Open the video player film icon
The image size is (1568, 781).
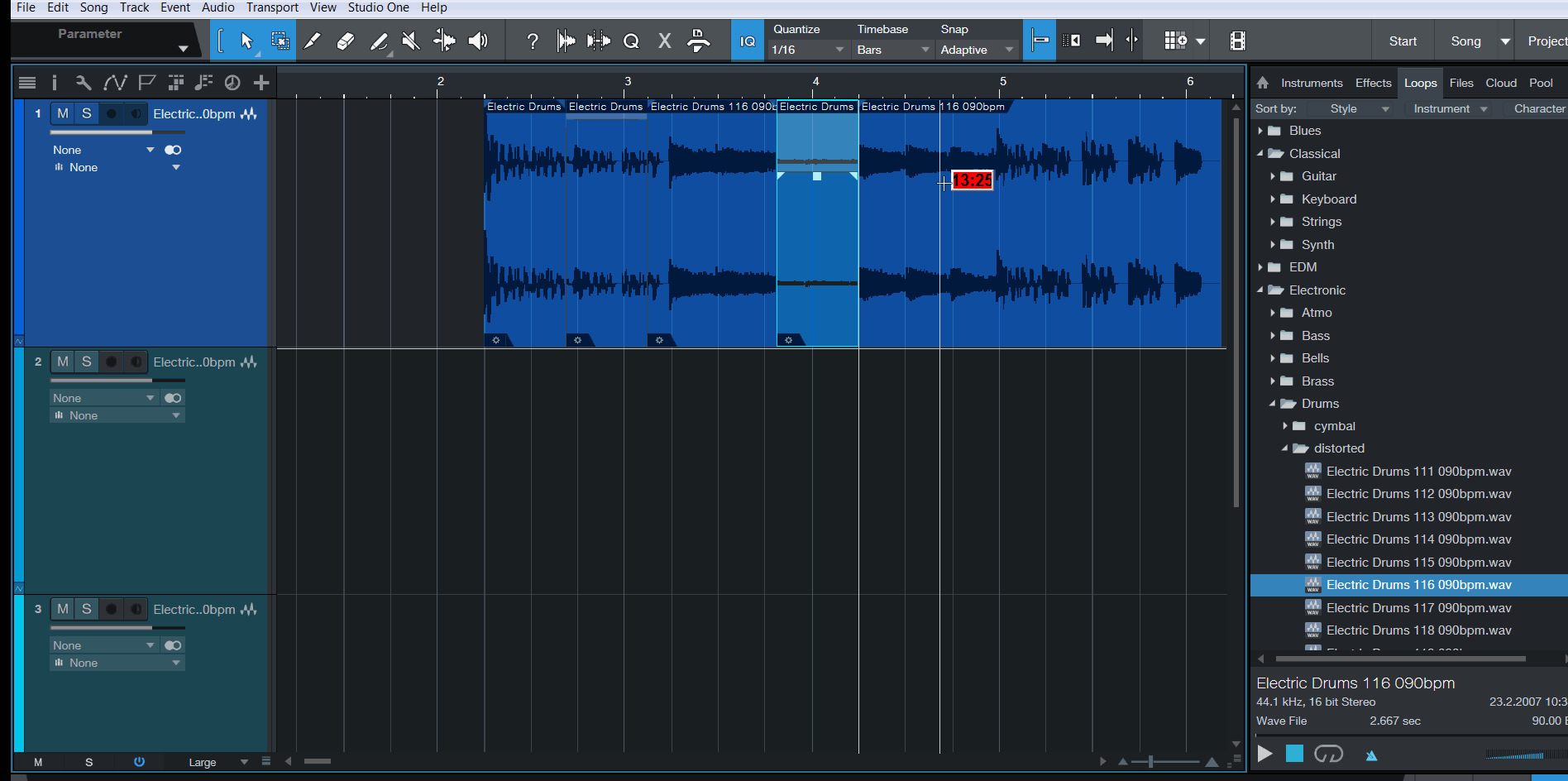[x=1237, y=41]
